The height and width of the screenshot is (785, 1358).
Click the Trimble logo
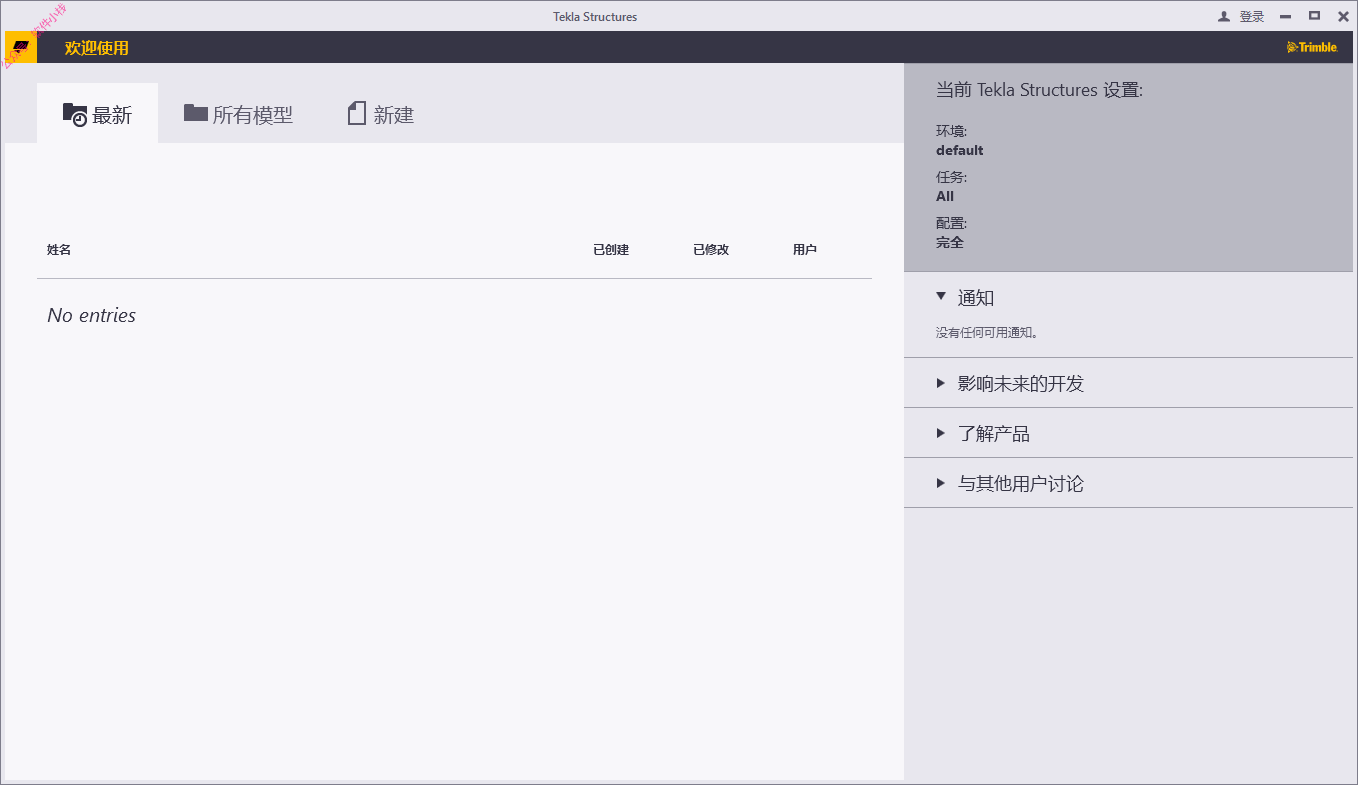[1312, 47]
